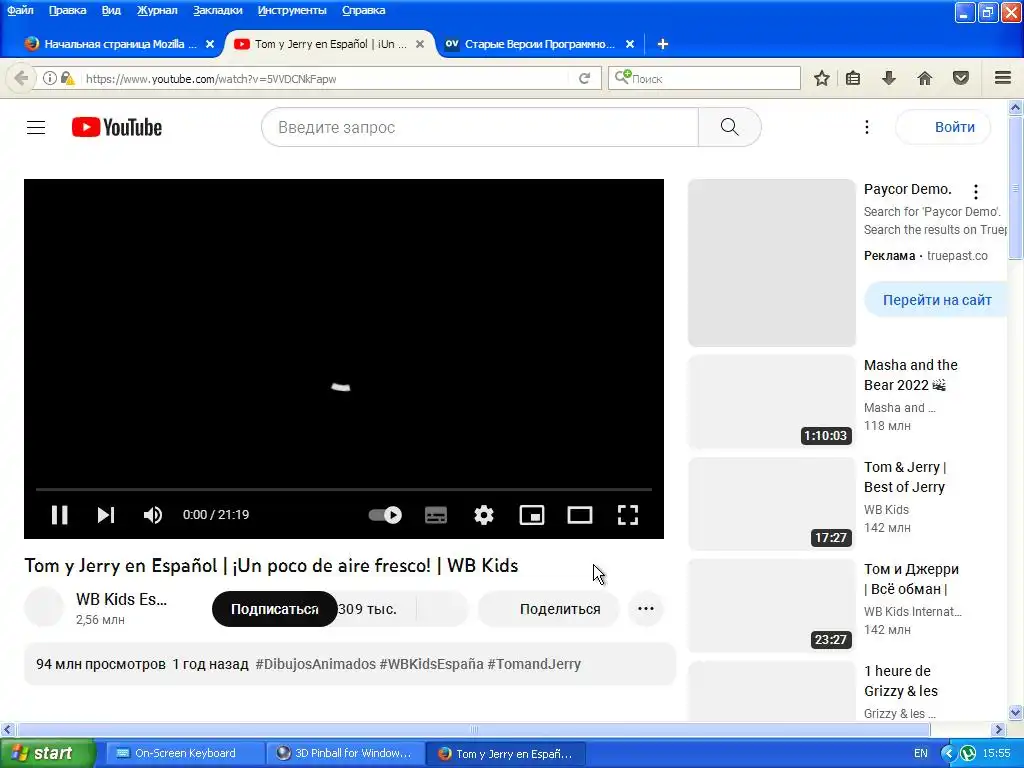The width and height of the screenshot is (1024, 768).
Task: Open the YouTube hamburger guide menu
Action: point(36,127)
